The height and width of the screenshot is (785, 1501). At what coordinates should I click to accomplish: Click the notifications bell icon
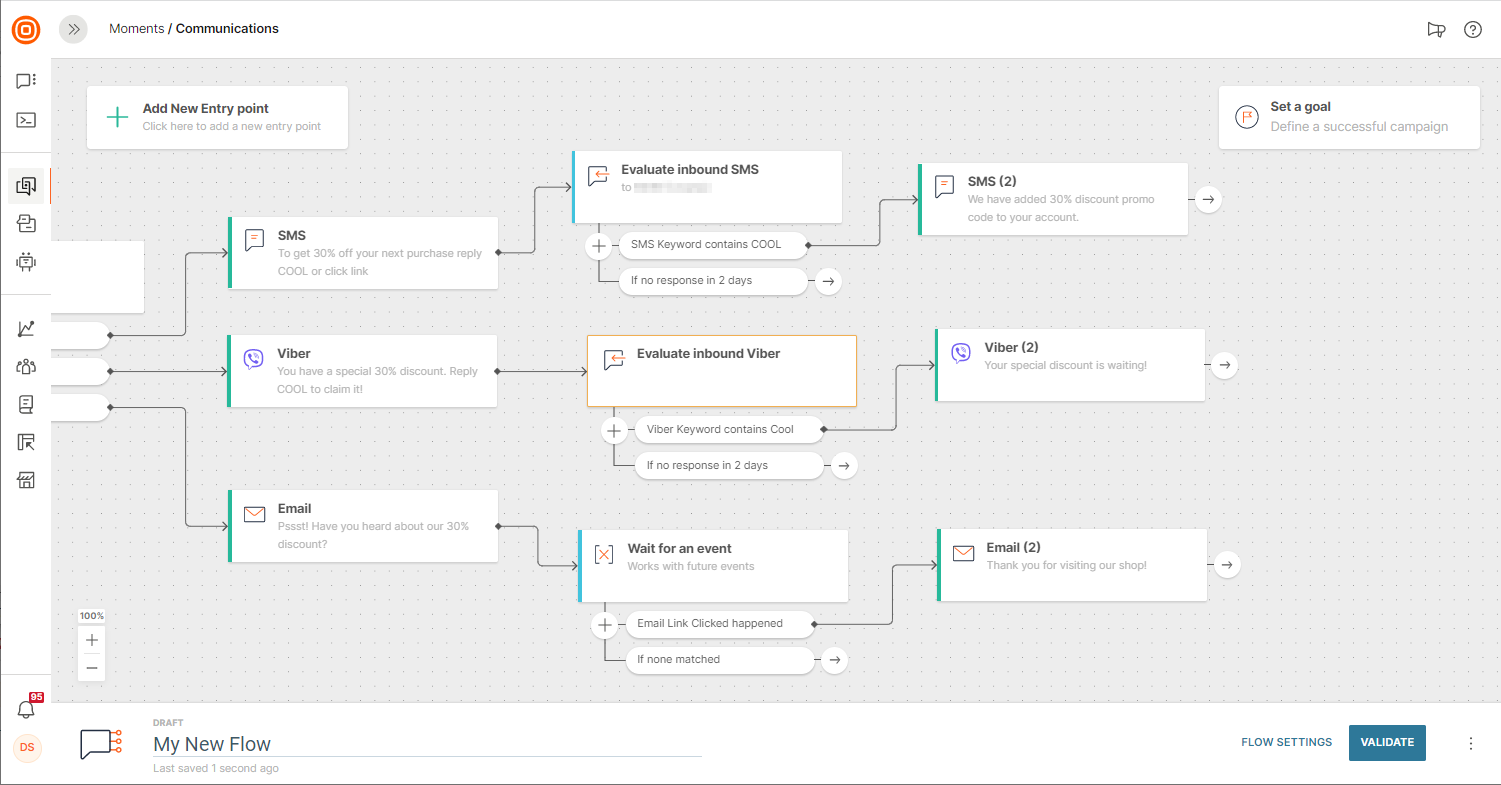coord(26,709)
